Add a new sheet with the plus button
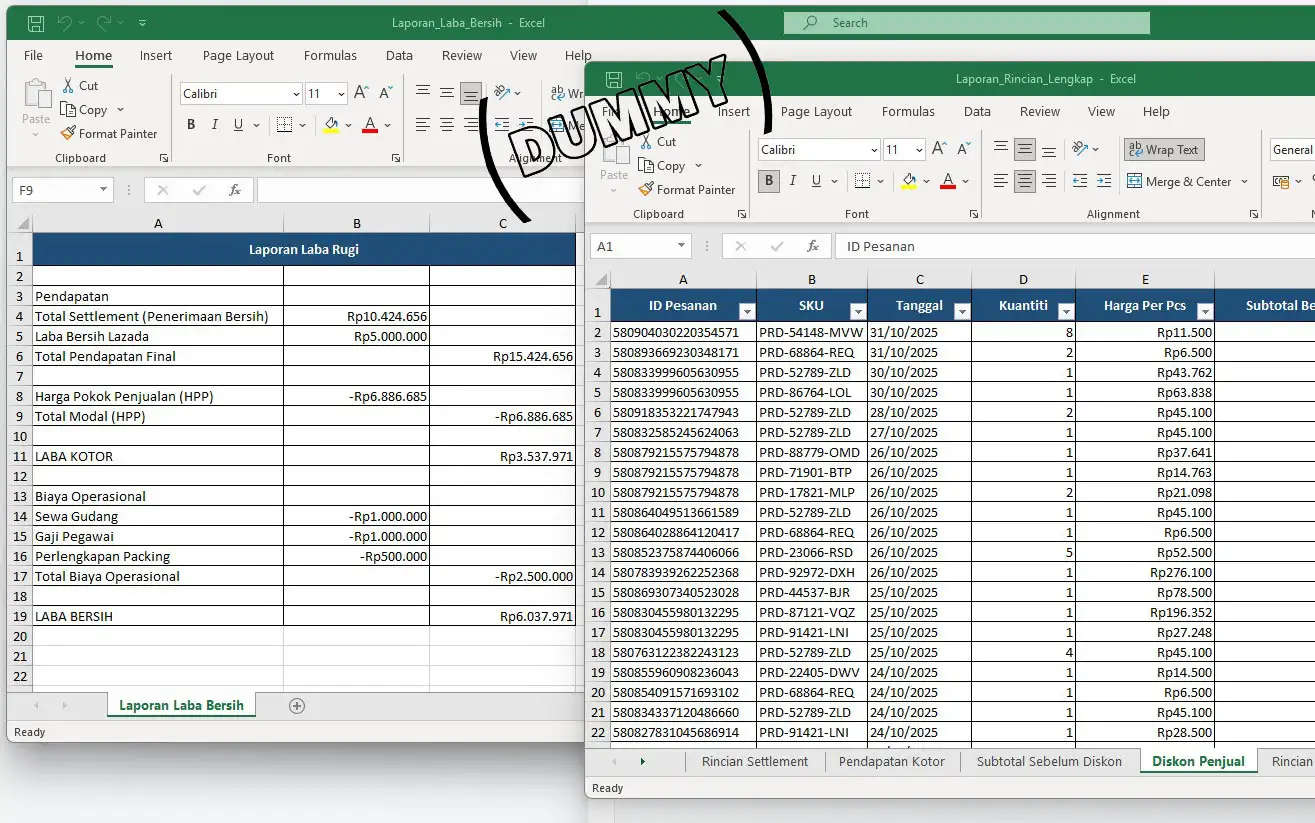The height and width of the screenshot is (823, 1315). [x=296, y=705]
